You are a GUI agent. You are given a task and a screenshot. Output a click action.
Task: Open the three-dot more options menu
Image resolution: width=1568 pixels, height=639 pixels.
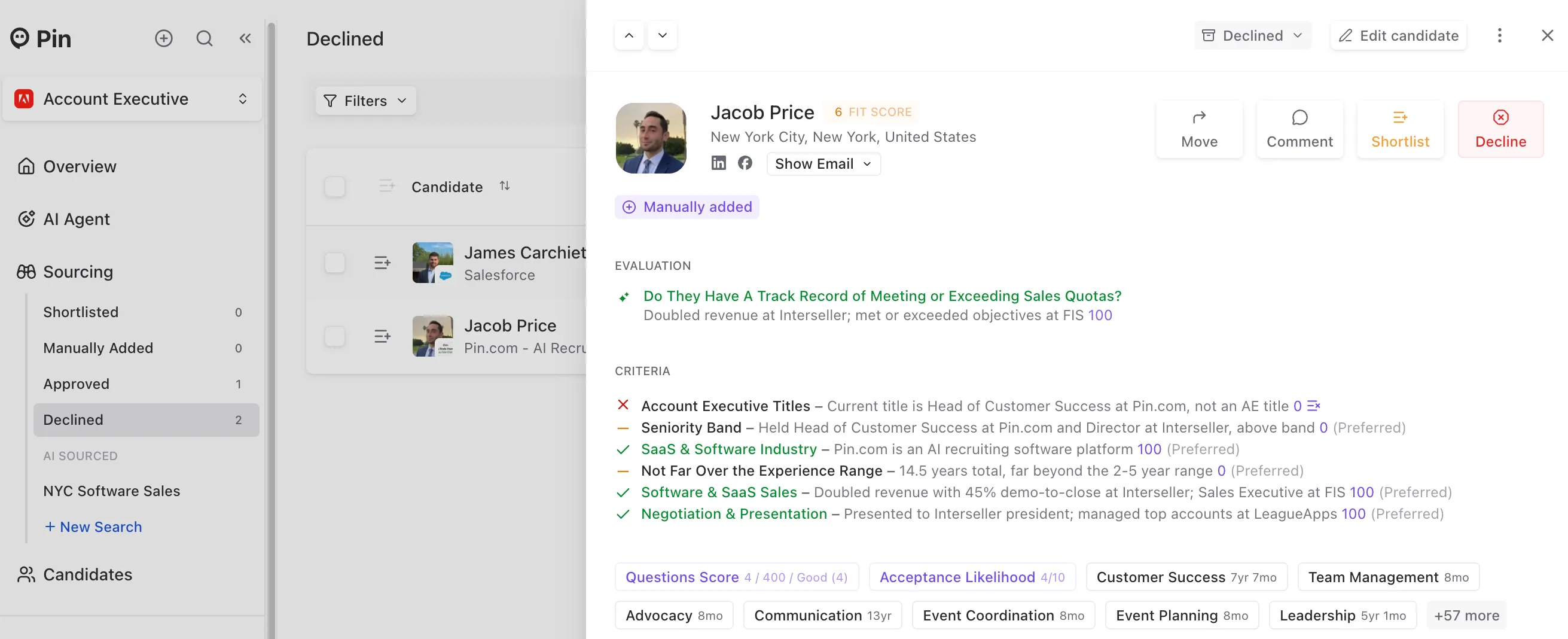click(1499, 35)
